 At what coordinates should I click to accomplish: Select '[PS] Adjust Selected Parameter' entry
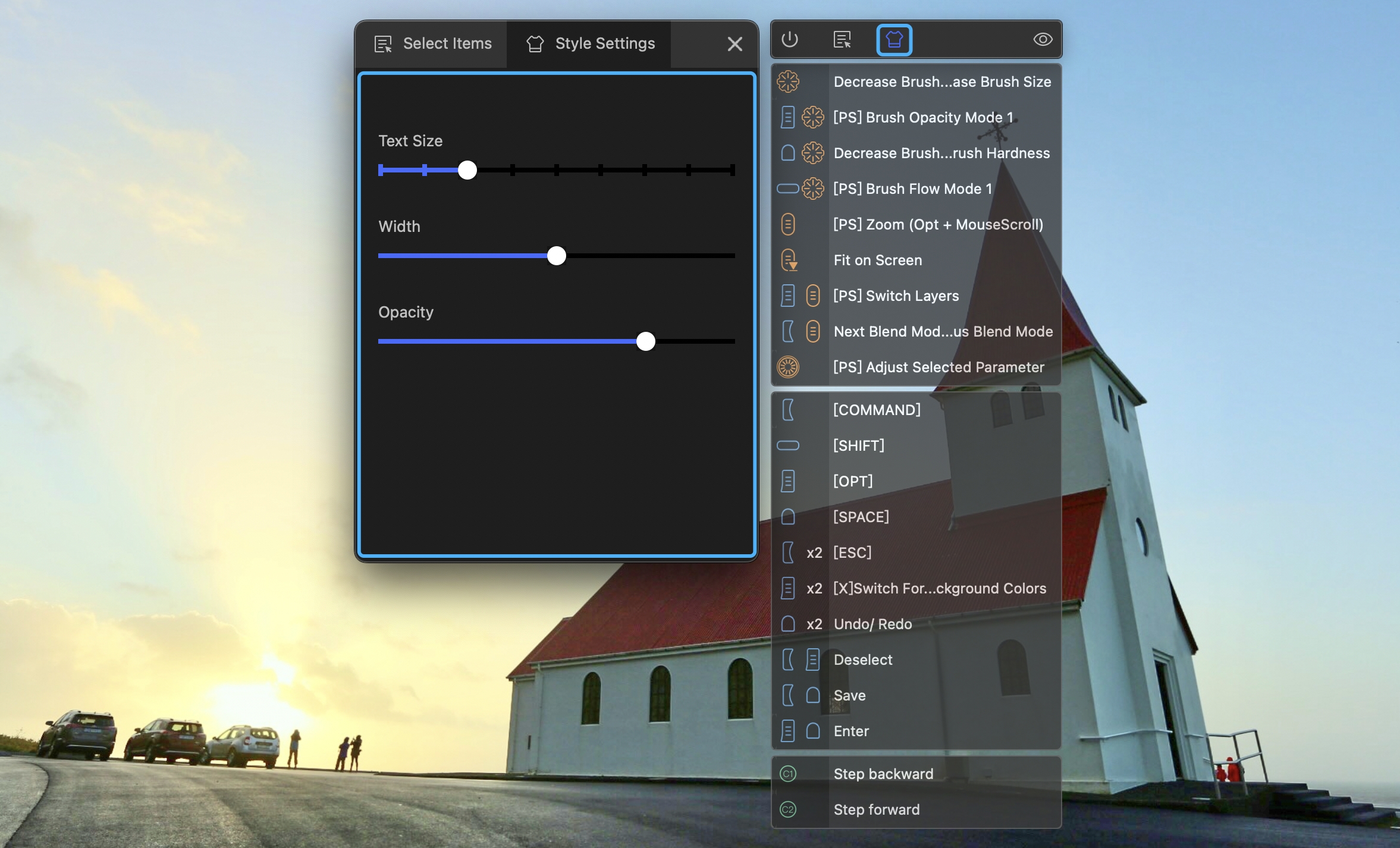point(916,367)
